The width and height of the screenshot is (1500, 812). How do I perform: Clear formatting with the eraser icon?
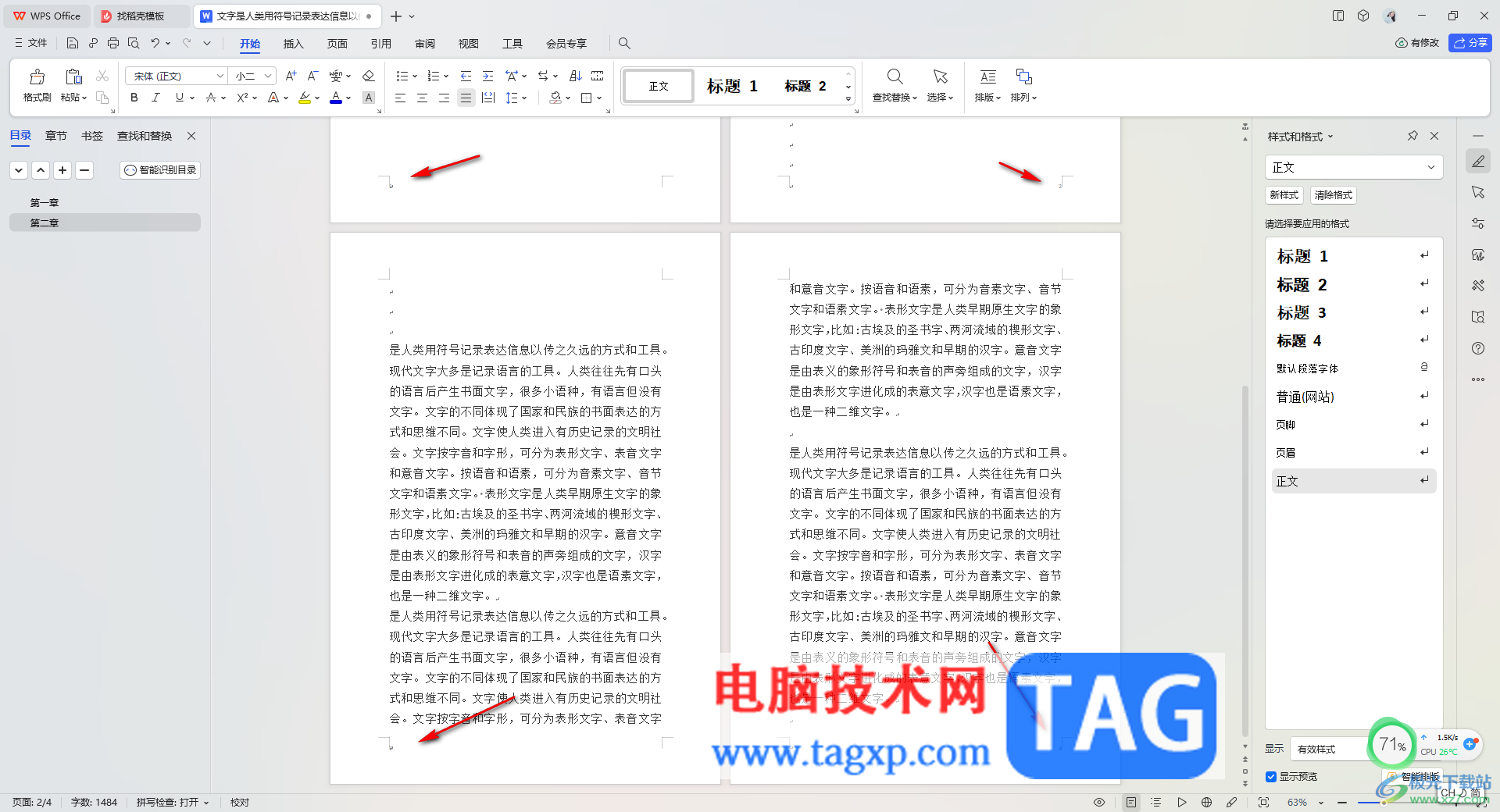click(x=369, y=76)
